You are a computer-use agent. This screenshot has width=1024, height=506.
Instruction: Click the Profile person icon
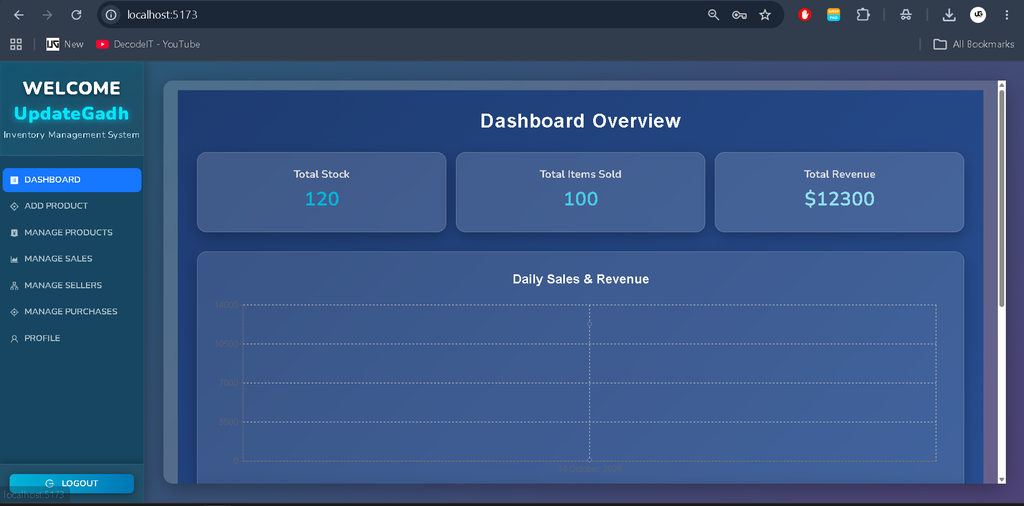14,339
